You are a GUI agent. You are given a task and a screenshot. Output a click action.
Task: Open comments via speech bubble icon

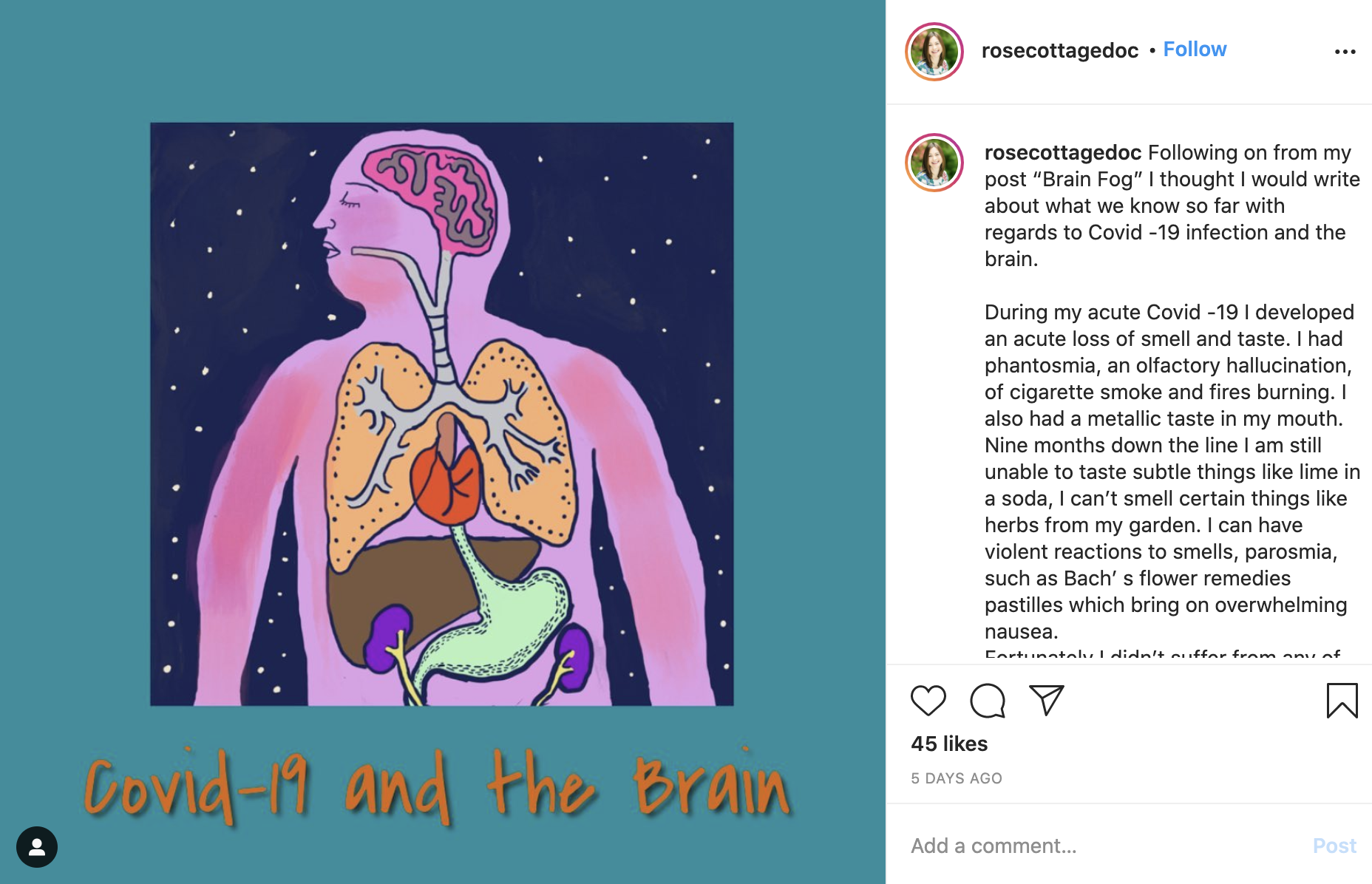(x=988, y=701)
